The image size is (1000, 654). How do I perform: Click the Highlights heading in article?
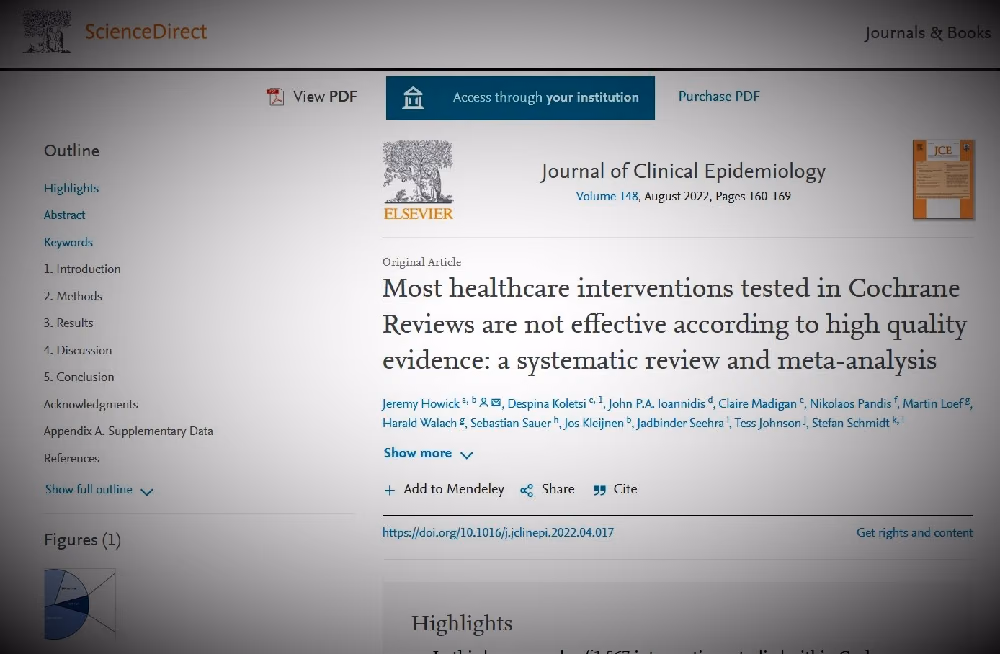click(462, 623)
